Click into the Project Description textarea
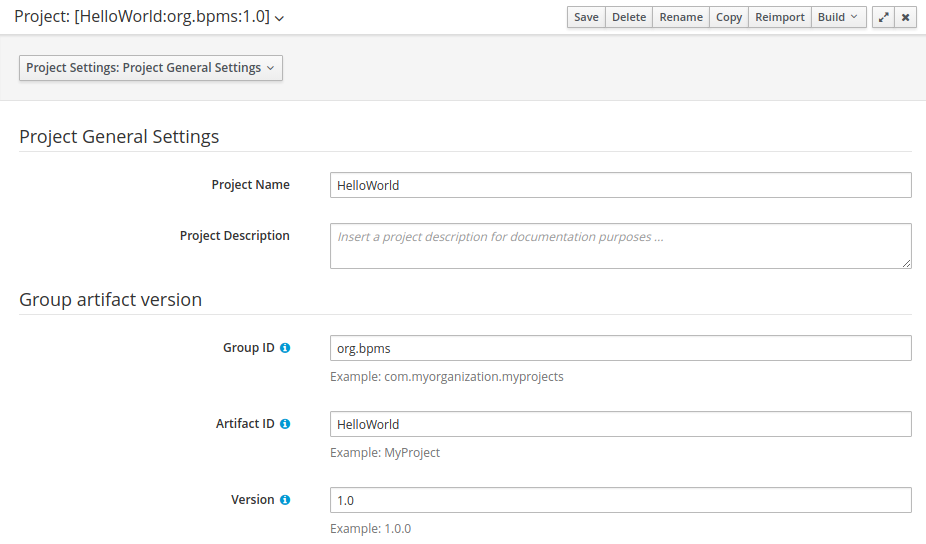926x544 pixels. coord(621,246)
